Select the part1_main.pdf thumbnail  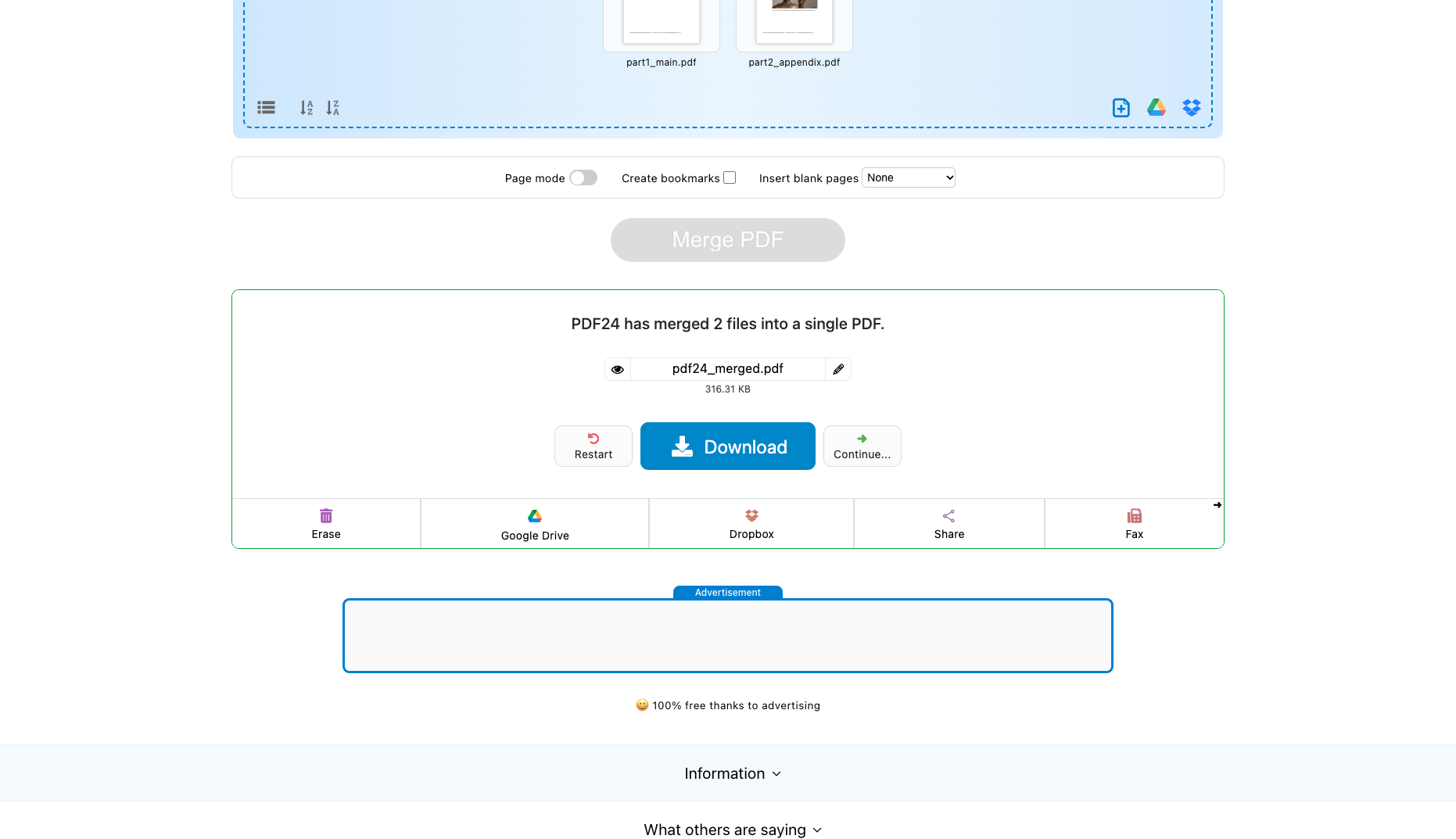point(662,26)
